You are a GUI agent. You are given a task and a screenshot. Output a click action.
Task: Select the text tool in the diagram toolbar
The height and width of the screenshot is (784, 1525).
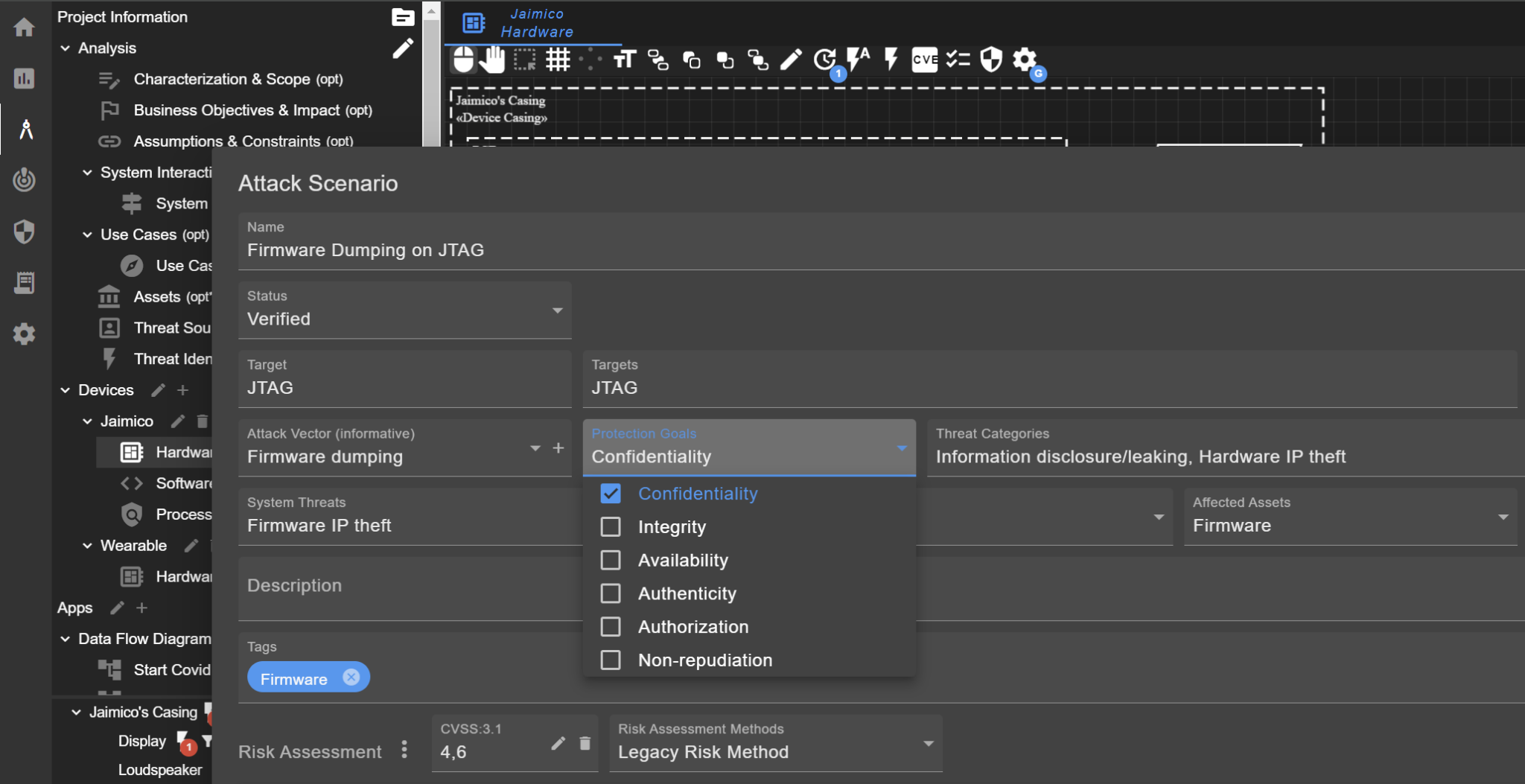pos(624,60)
